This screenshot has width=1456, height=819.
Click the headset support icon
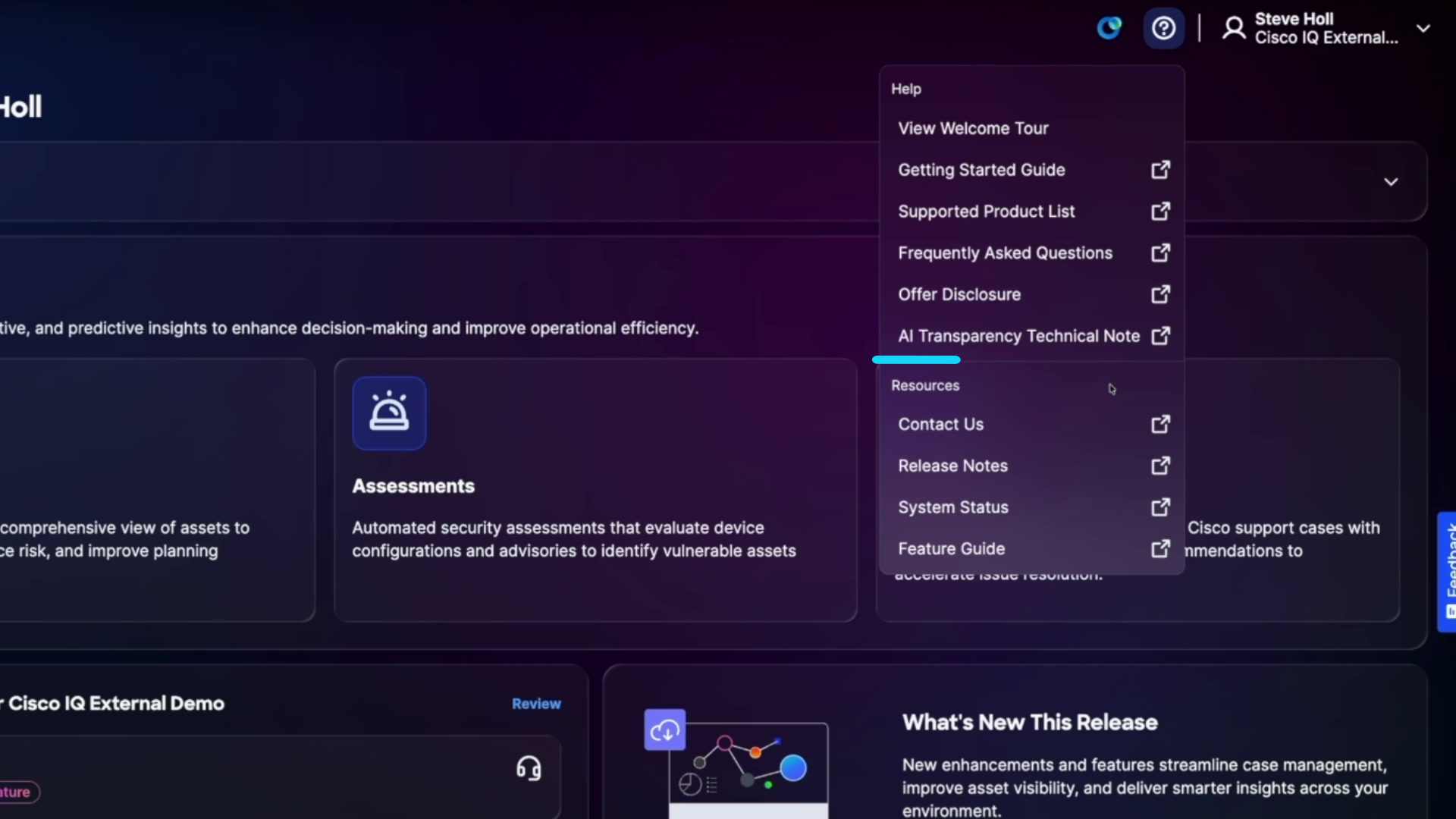(529, 769)
